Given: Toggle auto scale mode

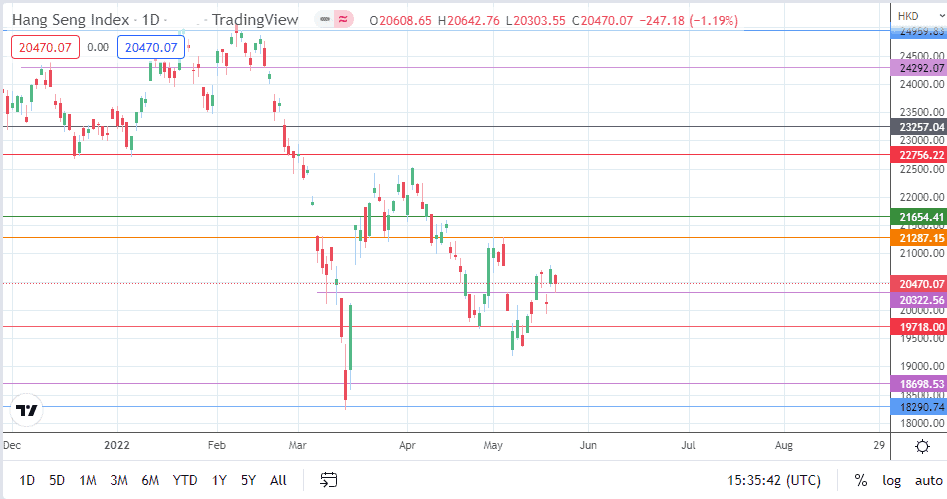Looking at the screenshot, I should (x=928, y=480).
